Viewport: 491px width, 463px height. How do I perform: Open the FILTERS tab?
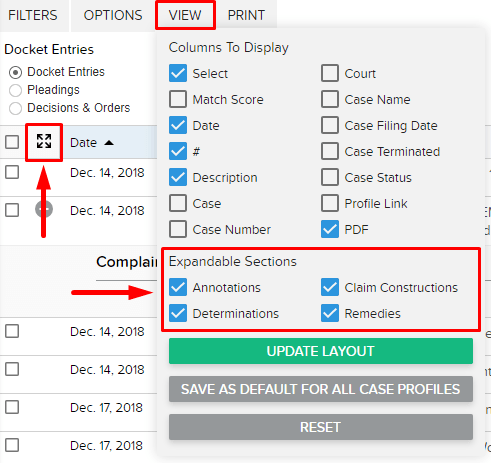pyautogui.click(x=33, y=15)
